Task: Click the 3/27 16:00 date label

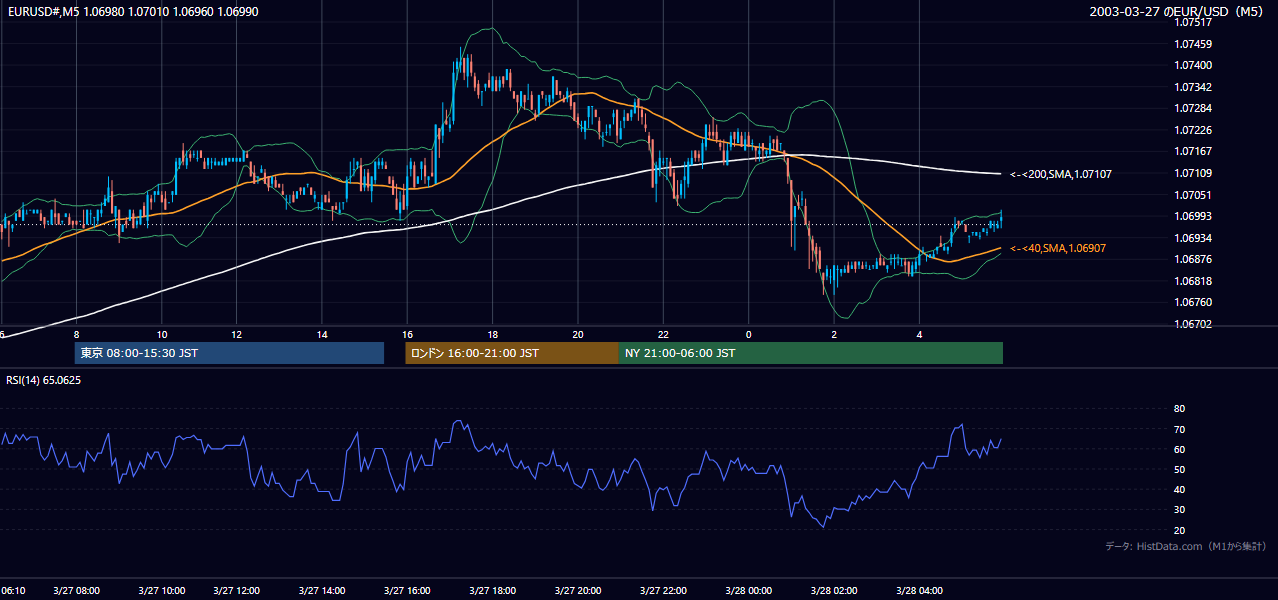Action: (x=407, y=591)
